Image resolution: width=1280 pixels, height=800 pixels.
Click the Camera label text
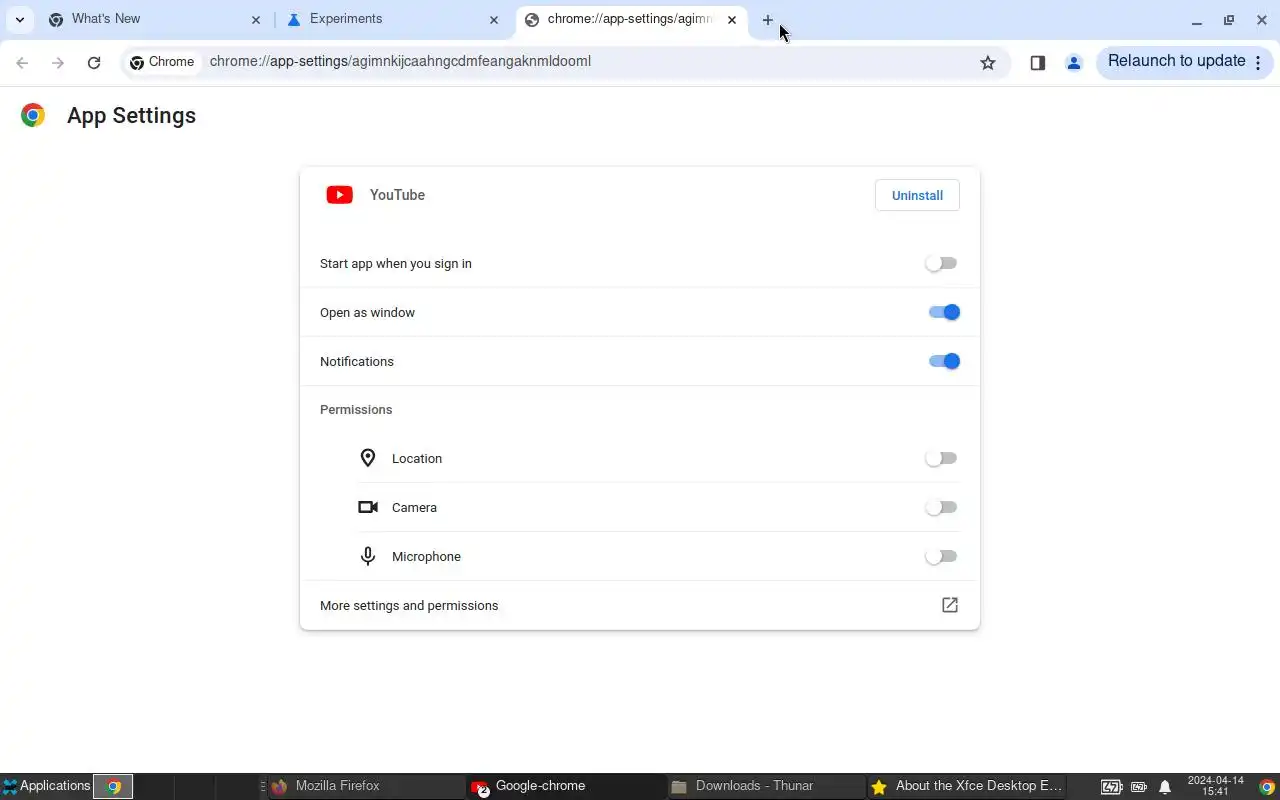[414, 508]
